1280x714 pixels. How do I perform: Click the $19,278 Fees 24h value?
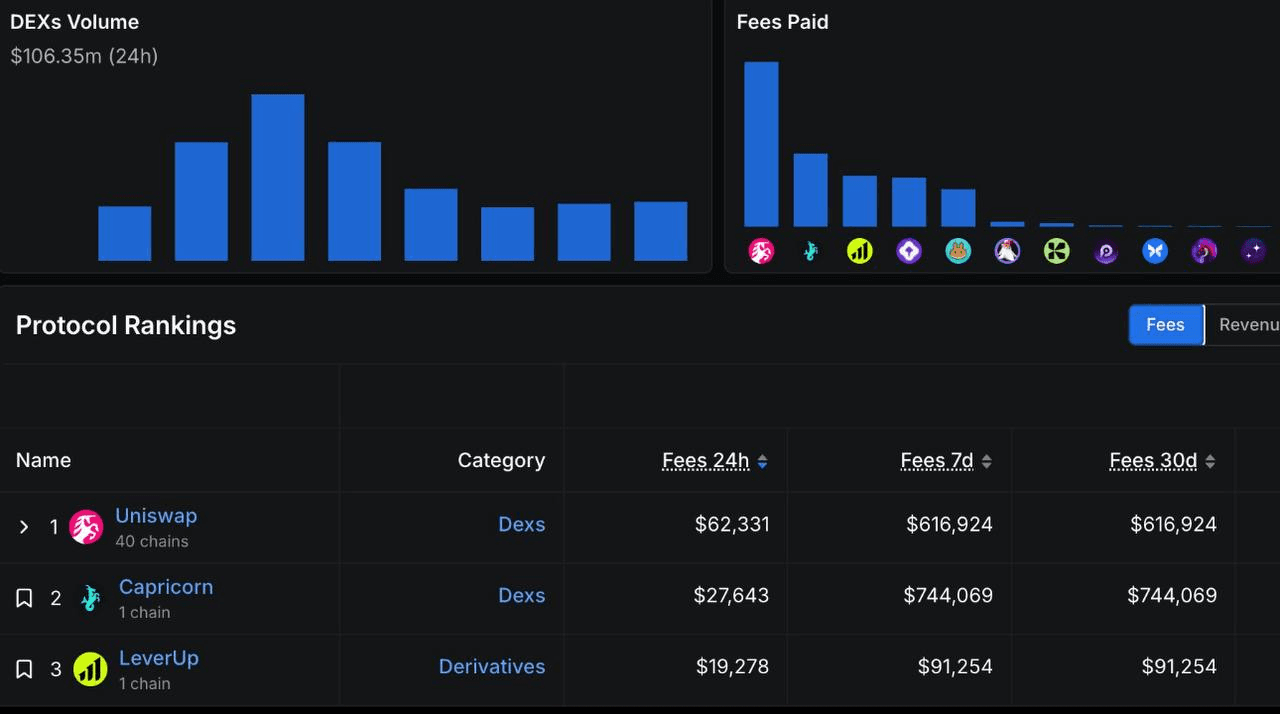(733, 666)
